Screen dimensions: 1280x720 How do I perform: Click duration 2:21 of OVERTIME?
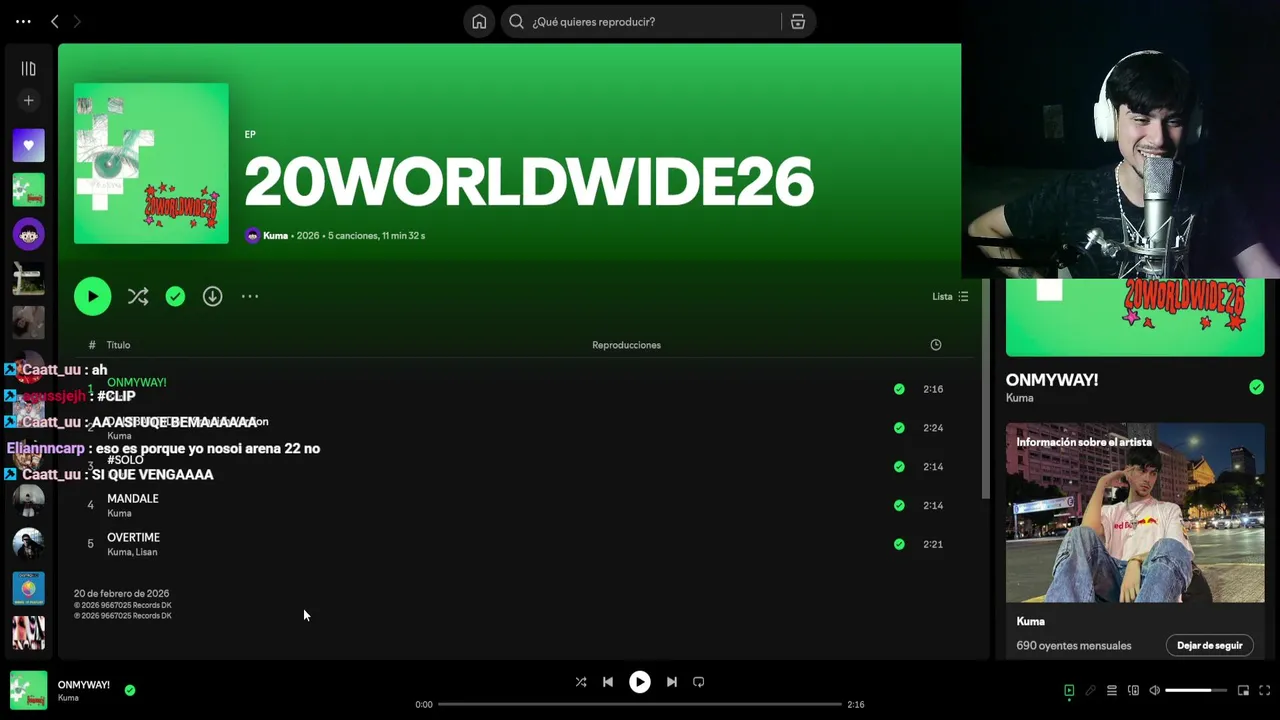click(933, 544)
